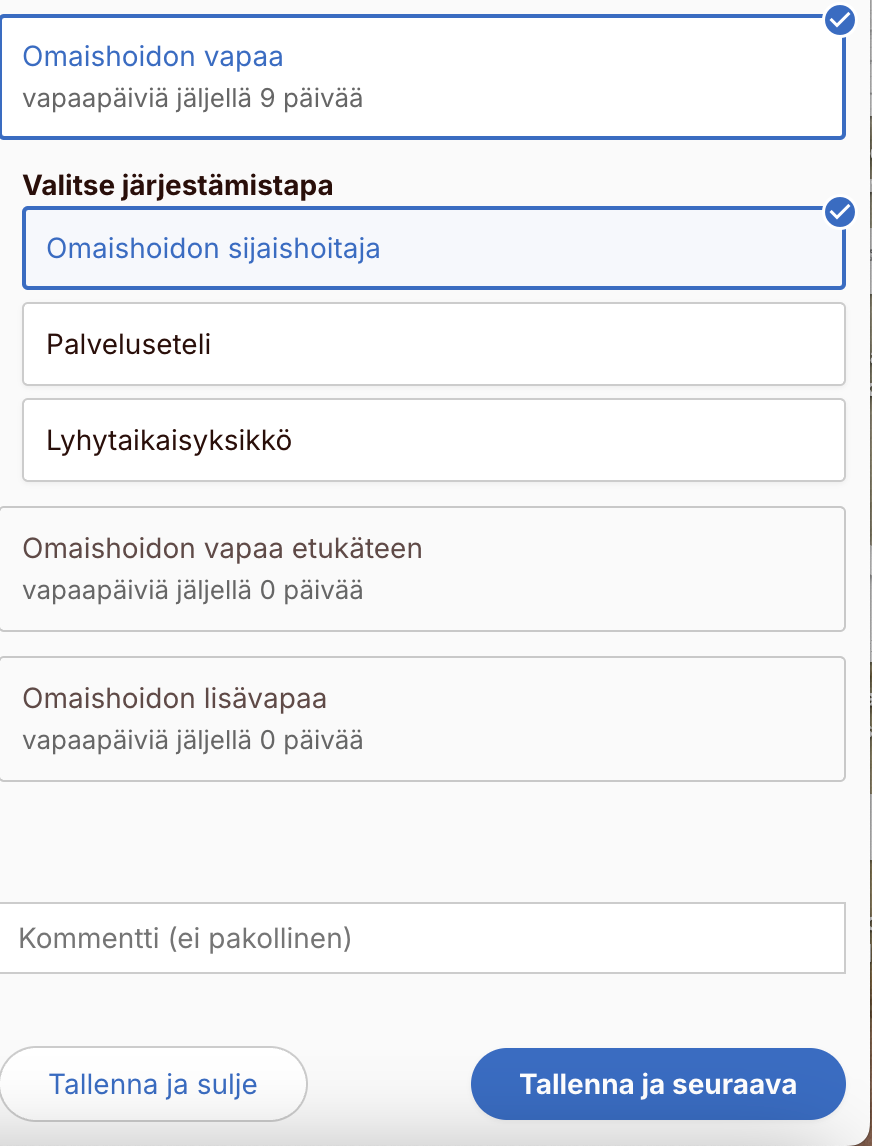Save and continue with the blue button
Screen dimensions: 872x1146
657,1084
